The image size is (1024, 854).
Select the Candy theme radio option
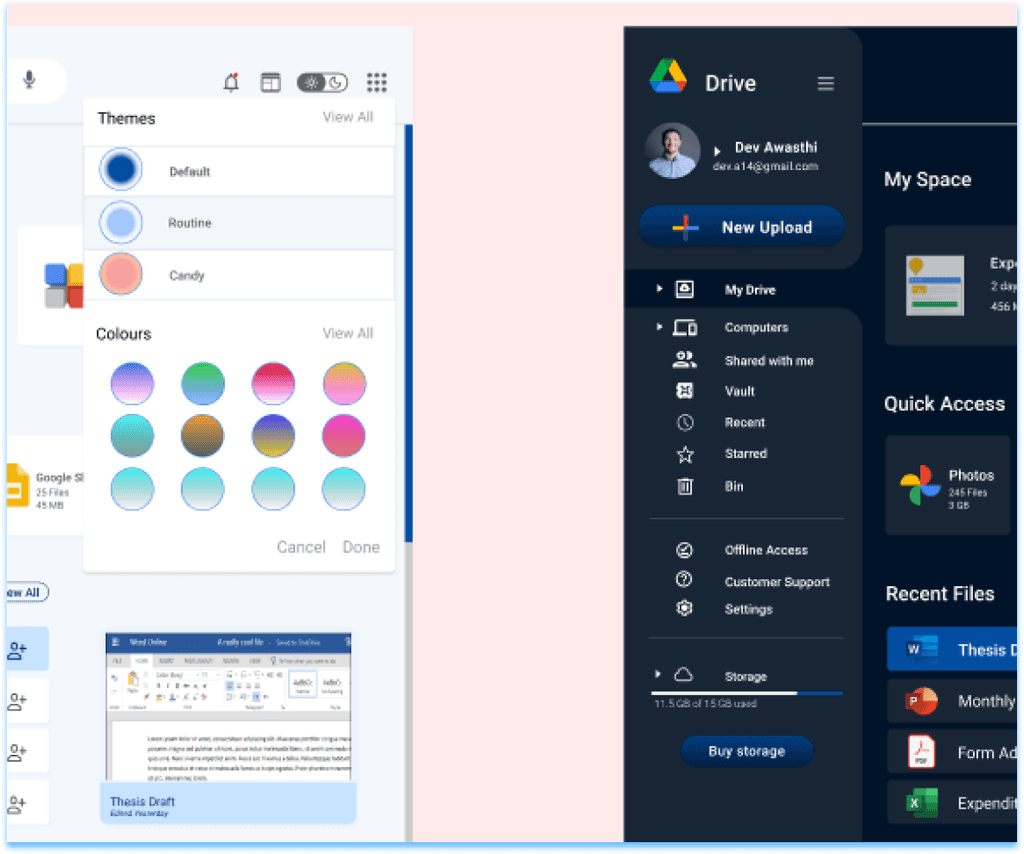(121, 274)
